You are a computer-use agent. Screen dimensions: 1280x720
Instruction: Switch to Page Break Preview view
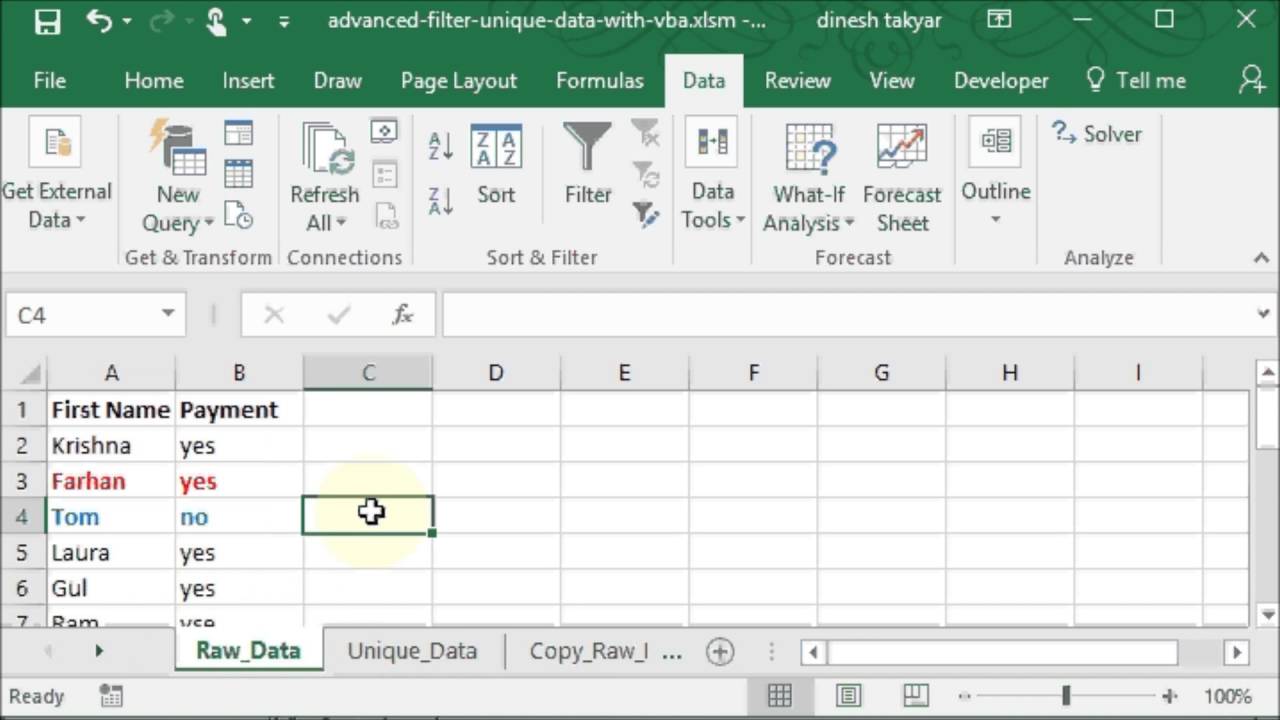[915, 696]
